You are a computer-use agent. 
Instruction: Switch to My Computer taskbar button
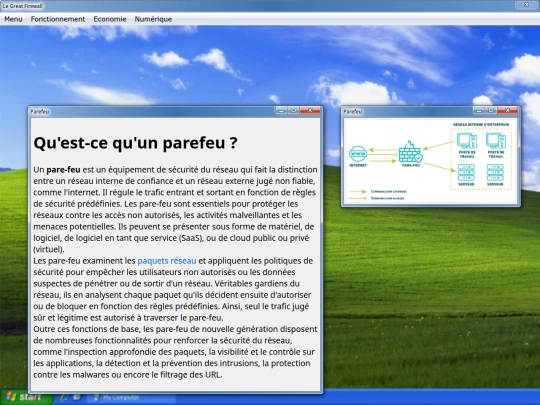[131, 397]
